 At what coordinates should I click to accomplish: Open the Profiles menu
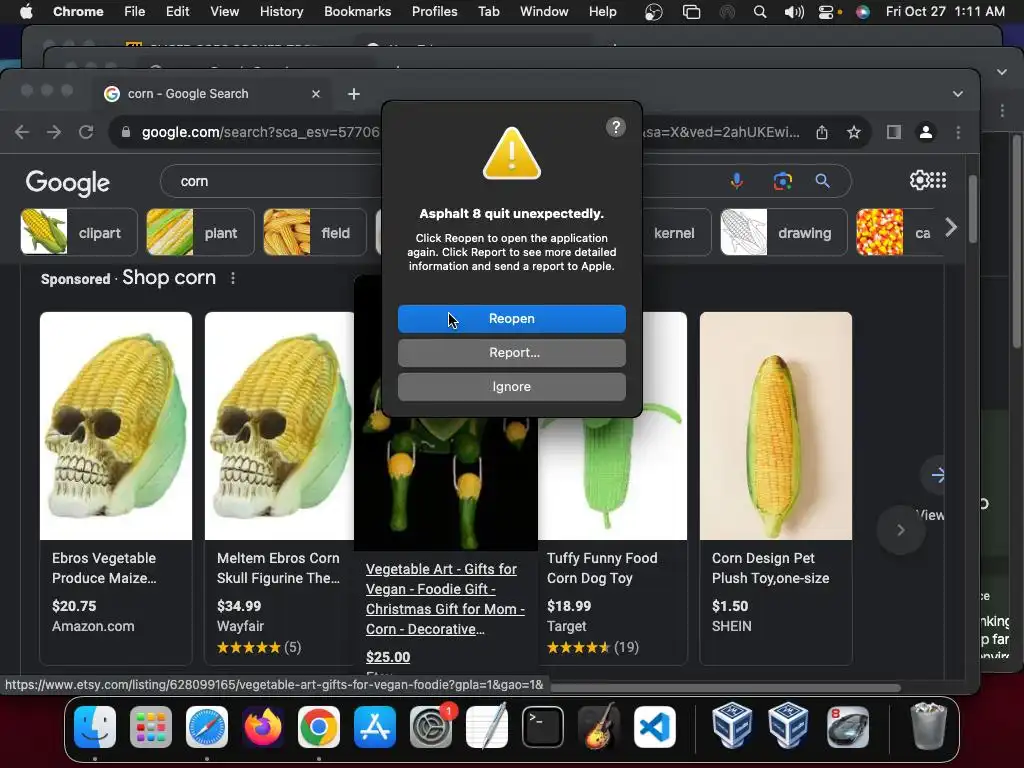pos(434,12)
